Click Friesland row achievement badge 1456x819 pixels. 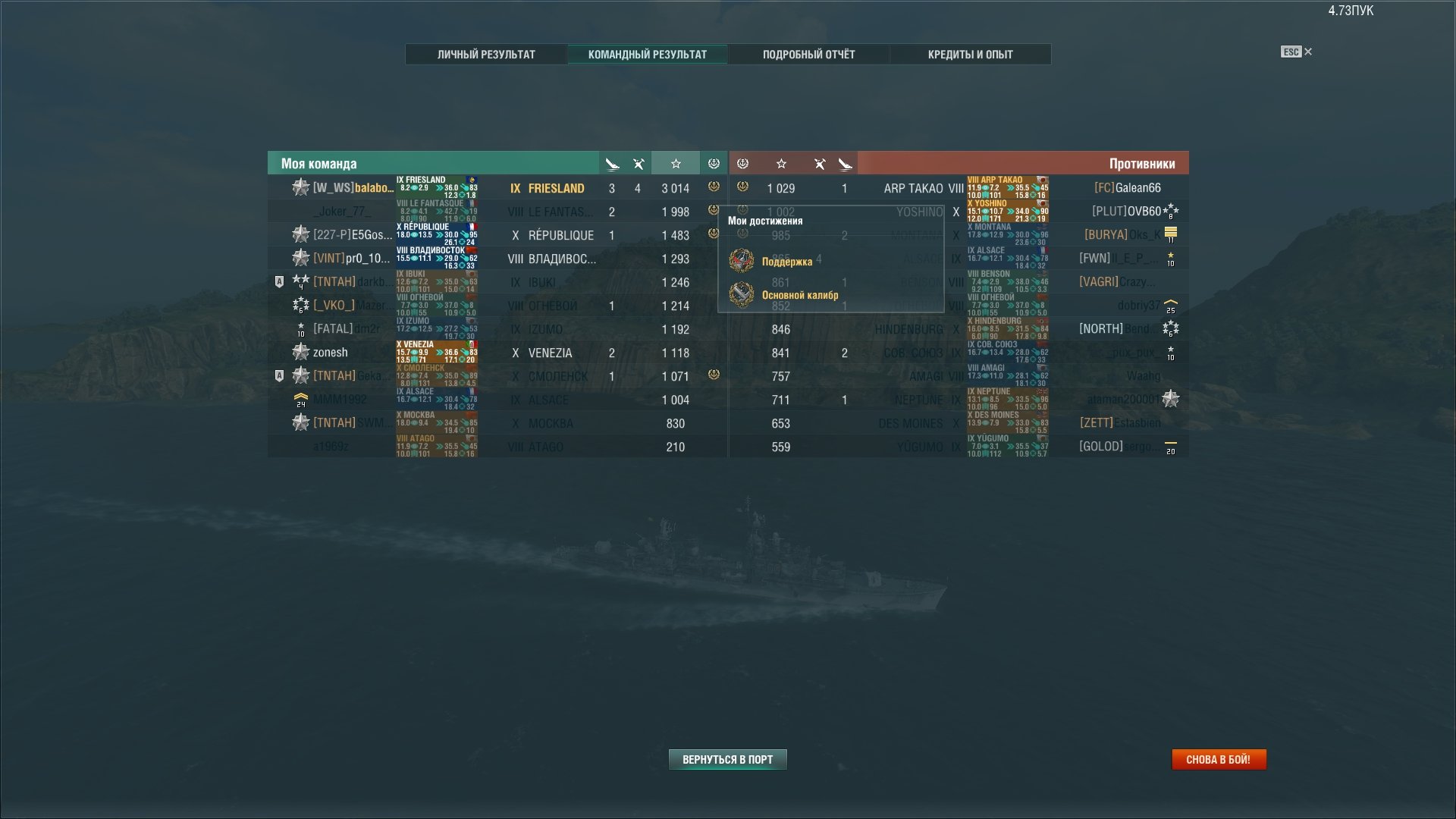pos(714,187)
